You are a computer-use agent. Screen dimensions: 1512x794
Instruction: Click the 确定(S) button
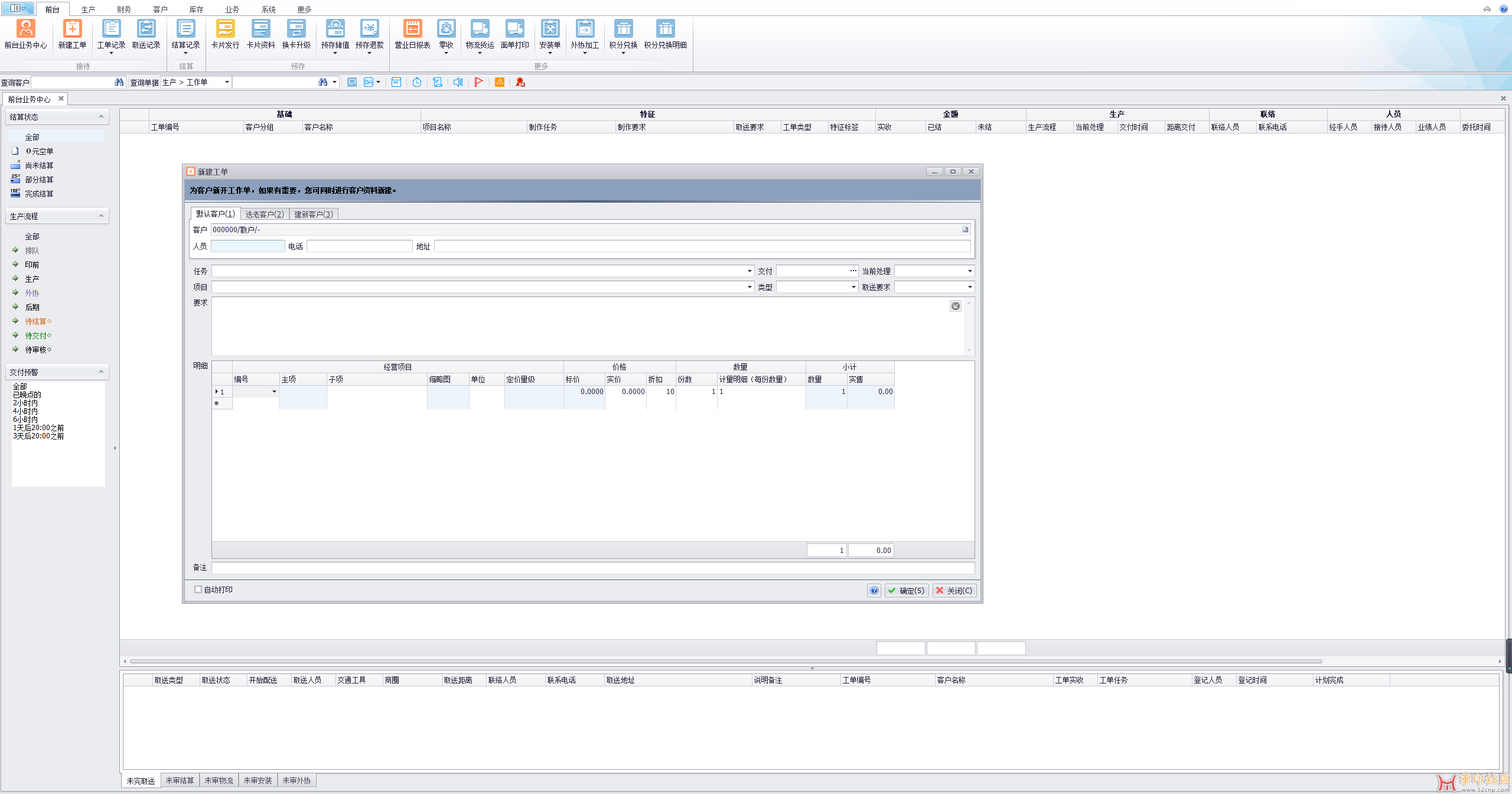907,590
